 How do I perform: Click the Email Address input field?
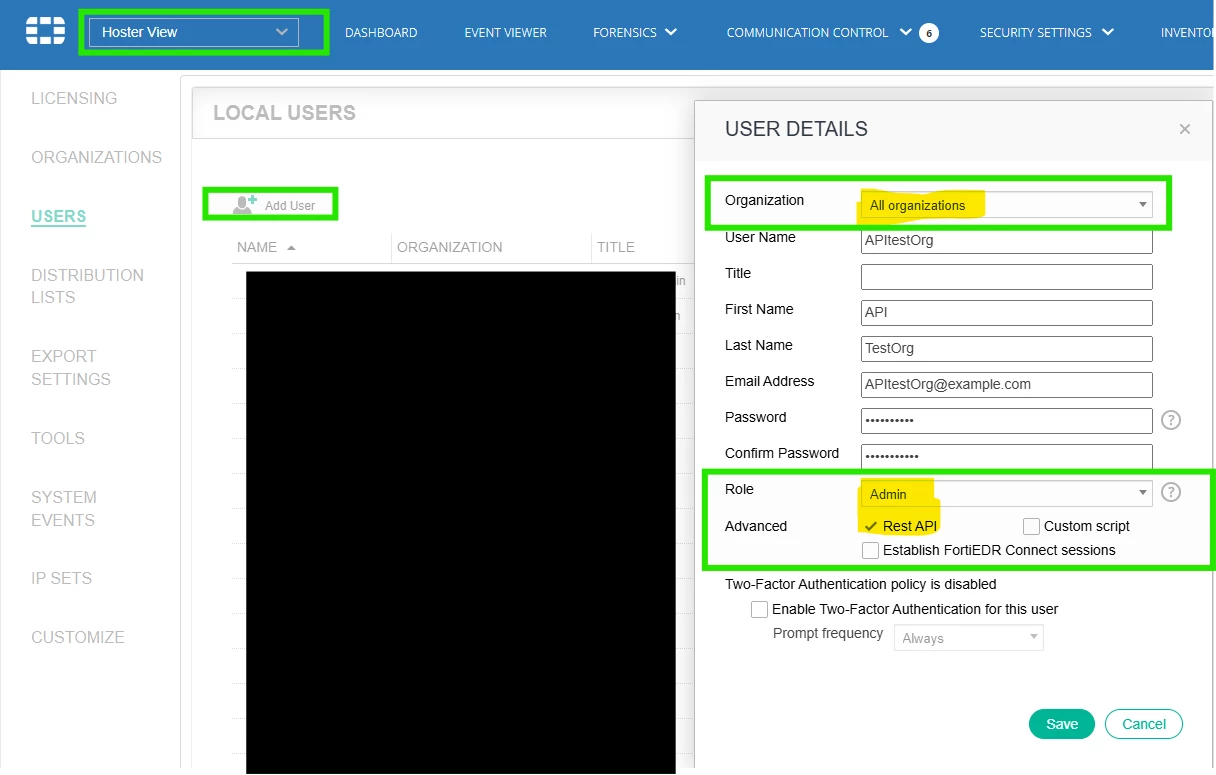(x=1006, y=385)
